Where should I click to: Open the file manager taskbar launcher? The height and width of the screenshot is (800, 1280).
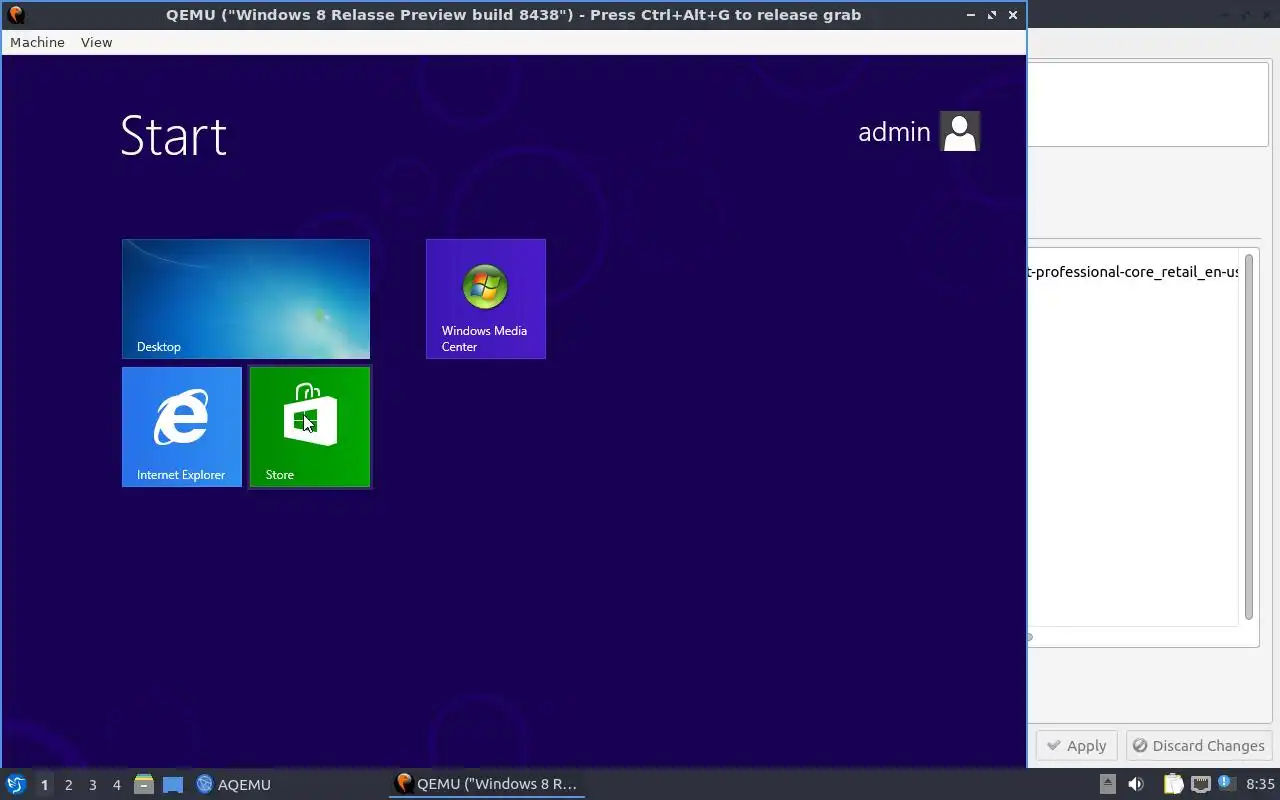144,785
